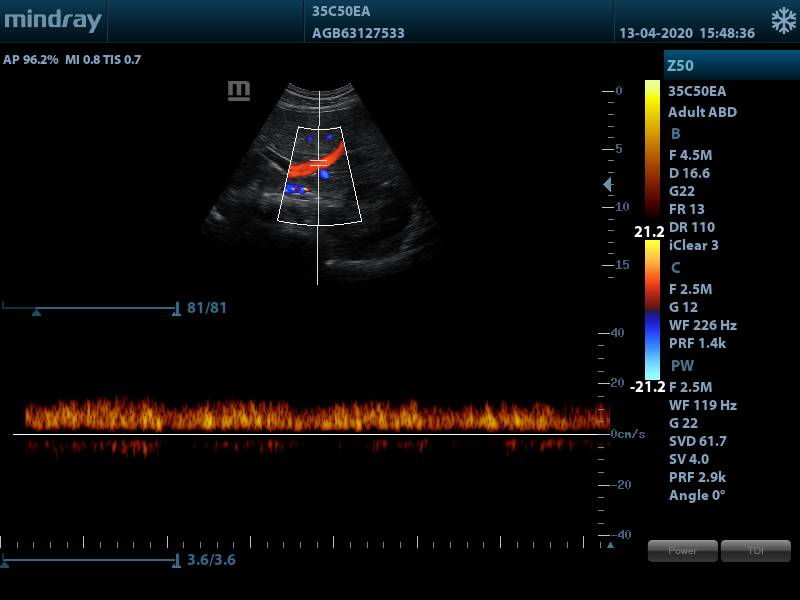
Task: Click the spectrum sweep position triangle marker
Action: (x=4, y=564)
